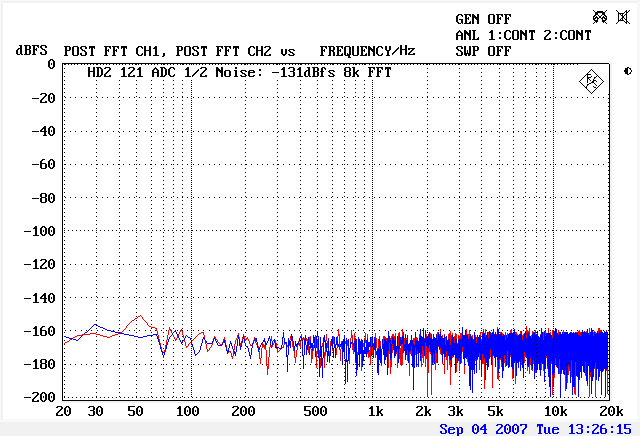Click the FREQUENCY/Hz axis label
Viewport: 640px width, 436px height.
(367, 51)
